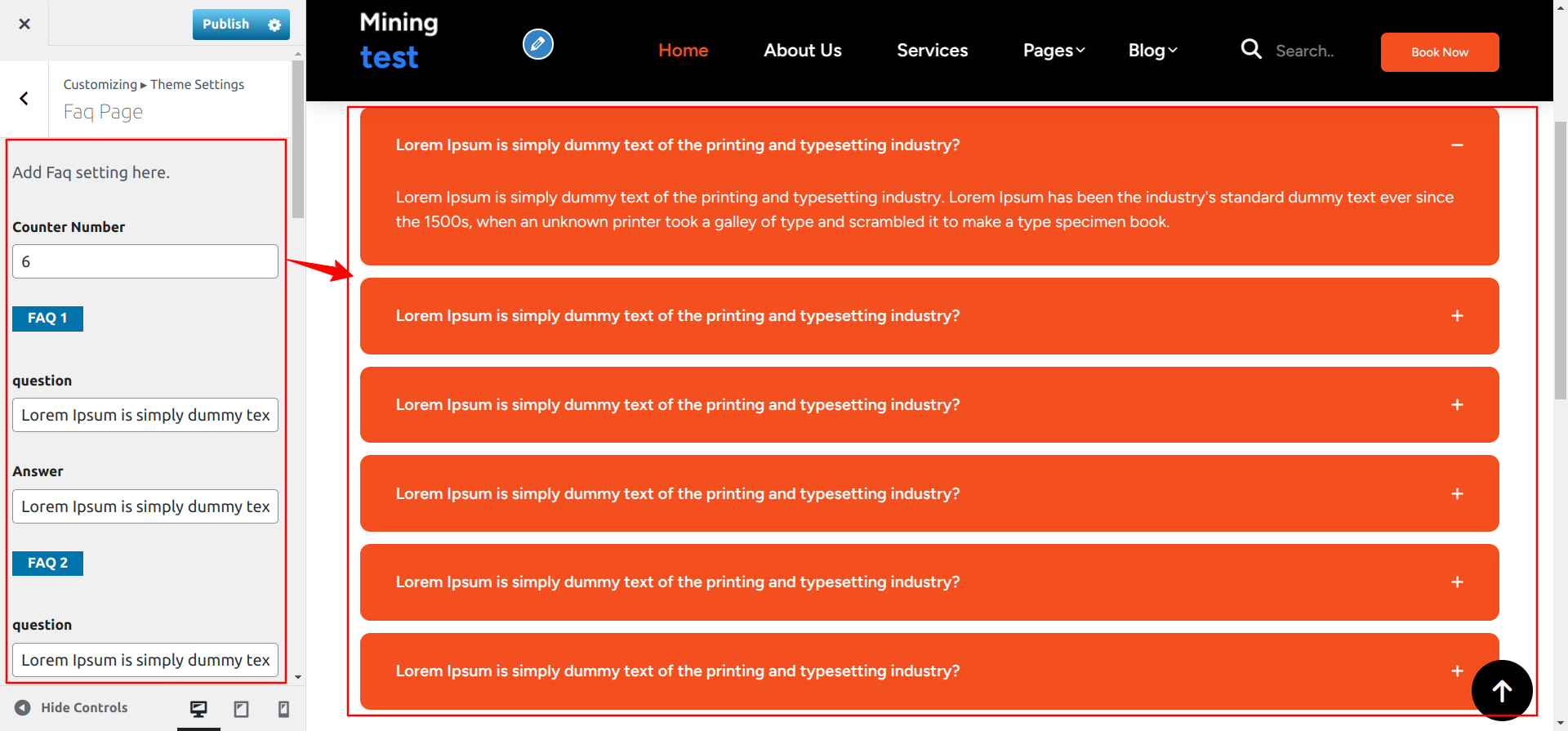The height and width of the screenshot is (731, 1568).
Task: Click the search magnifier icon
Action: 1250,50
